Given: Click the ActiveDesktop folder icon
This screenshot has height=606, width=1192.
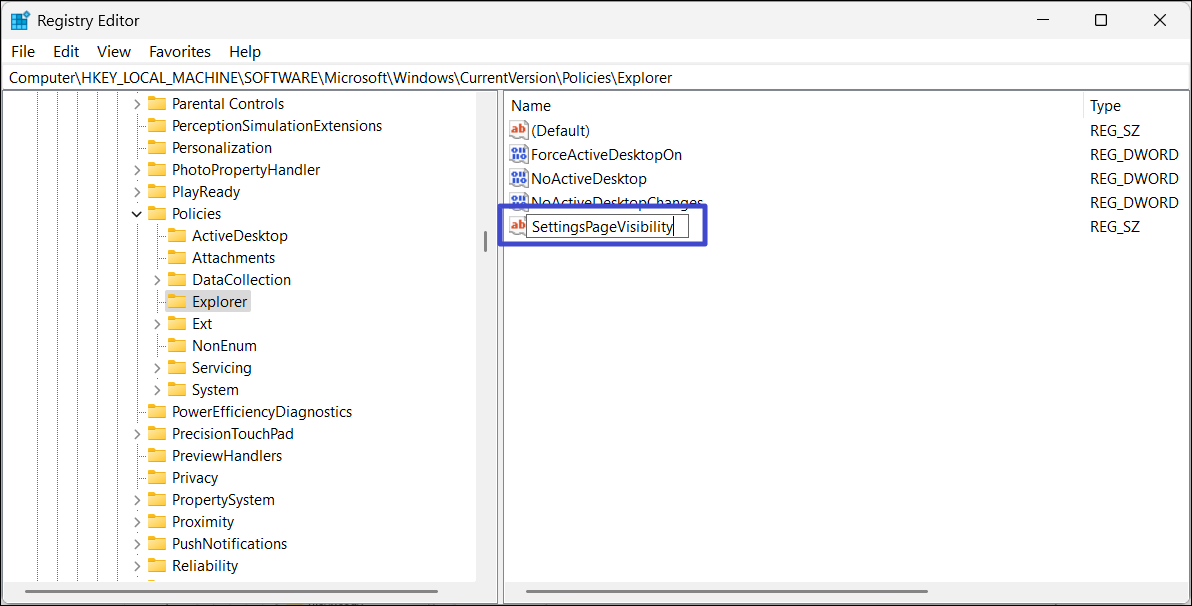Looking at the screenshot, I should (177, 236).
